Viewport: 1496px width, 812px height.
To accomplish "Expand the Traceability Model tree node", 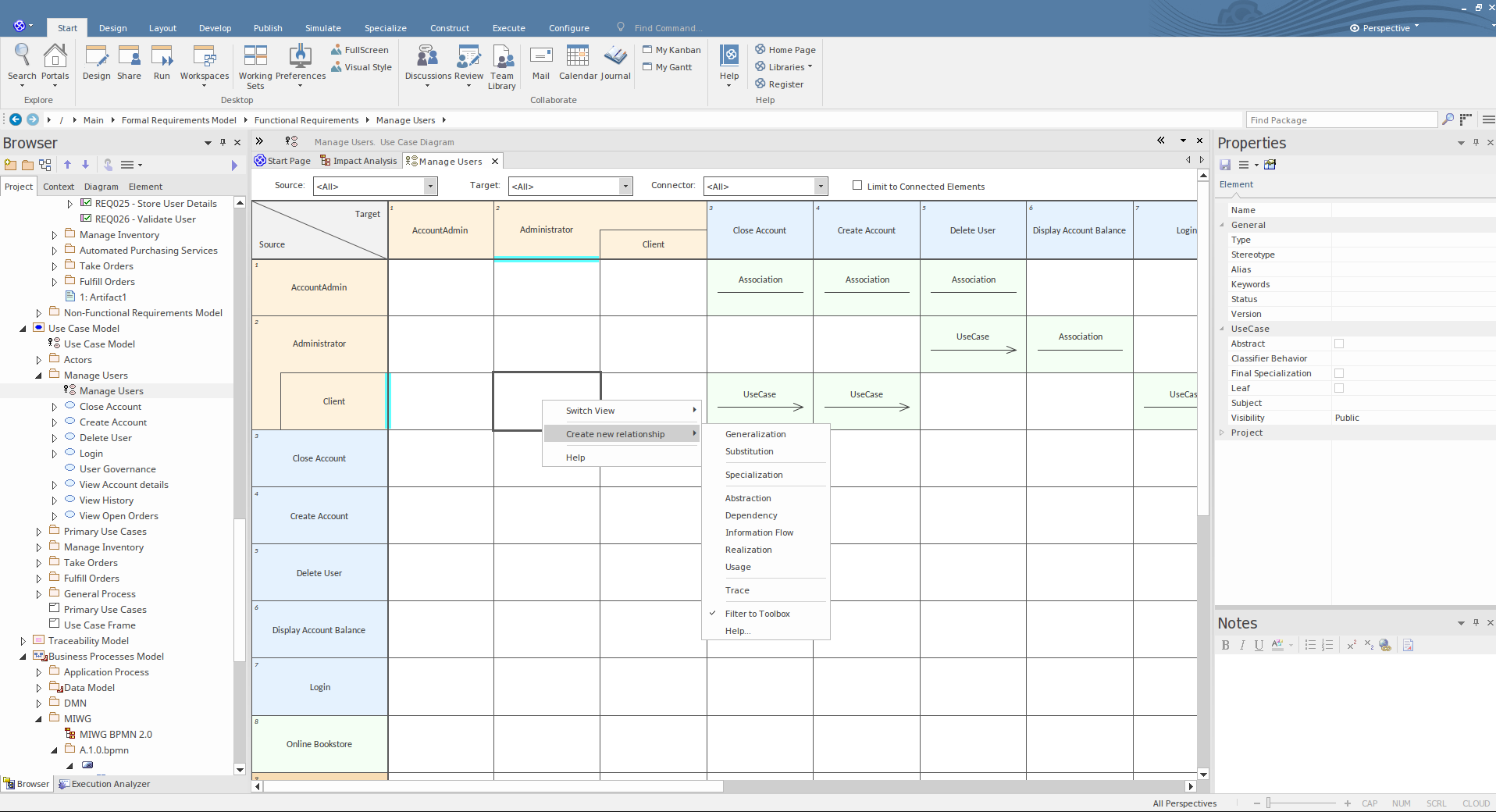I will pyautogui.click(x=23, y=641).
